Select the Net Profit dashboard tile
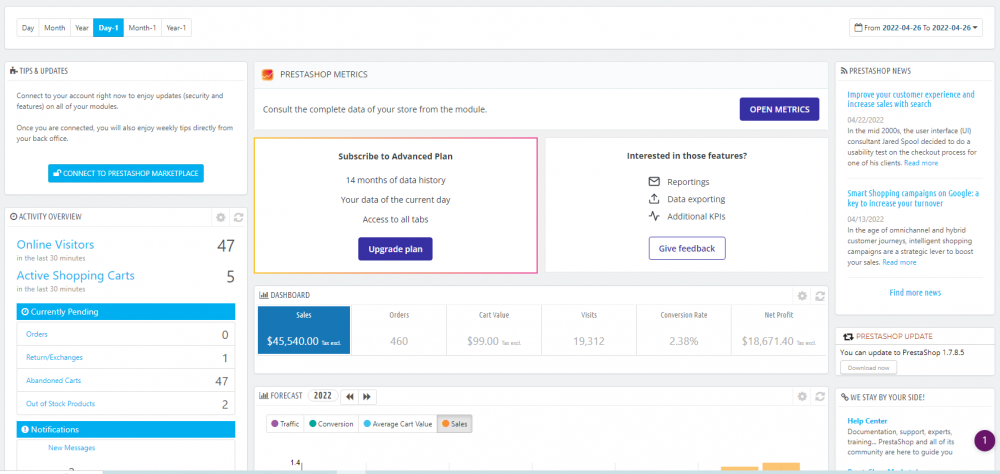This screenshot has width=1000, height=474. [778, 330]
